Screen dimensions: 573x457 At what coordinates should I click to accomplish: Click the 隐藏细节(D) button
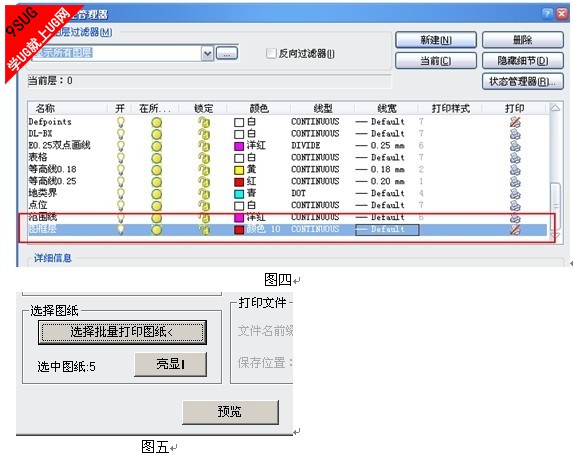click(523, 61)
